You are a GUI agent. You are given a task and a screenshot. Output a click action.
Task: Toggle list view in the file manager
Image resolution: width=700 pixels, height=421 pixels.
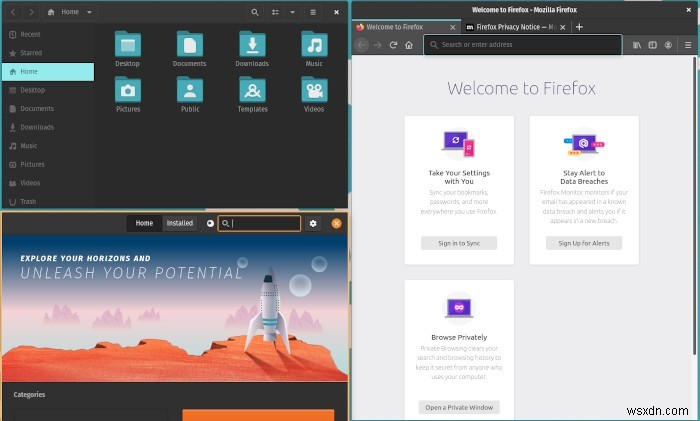pos(275,12)
